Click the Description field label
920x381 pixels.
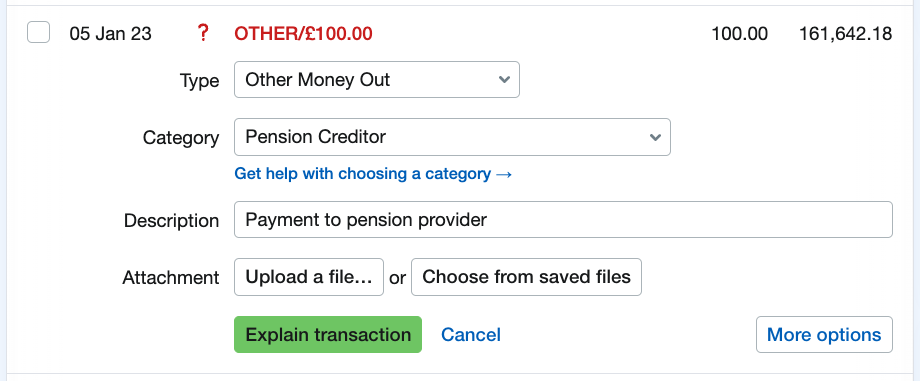(x=171, y=221)
